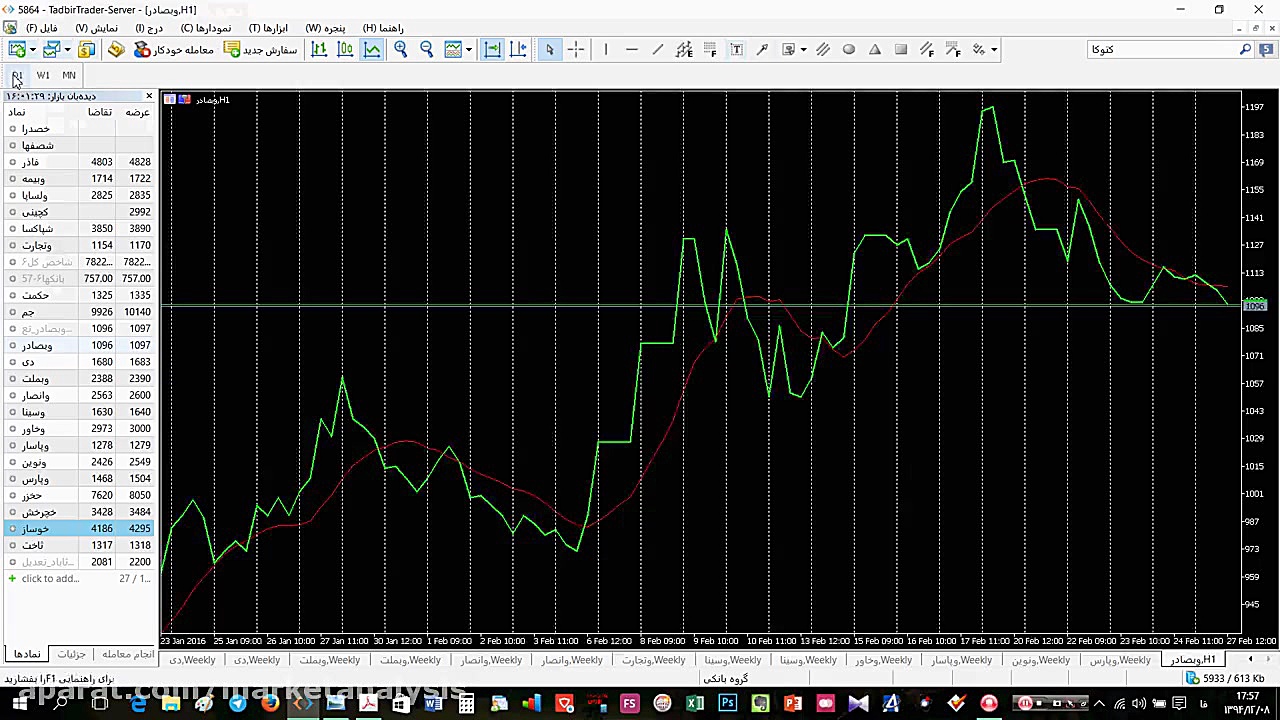Expand the drawing toolbar overflow dropdown

(x=993, y=50)
